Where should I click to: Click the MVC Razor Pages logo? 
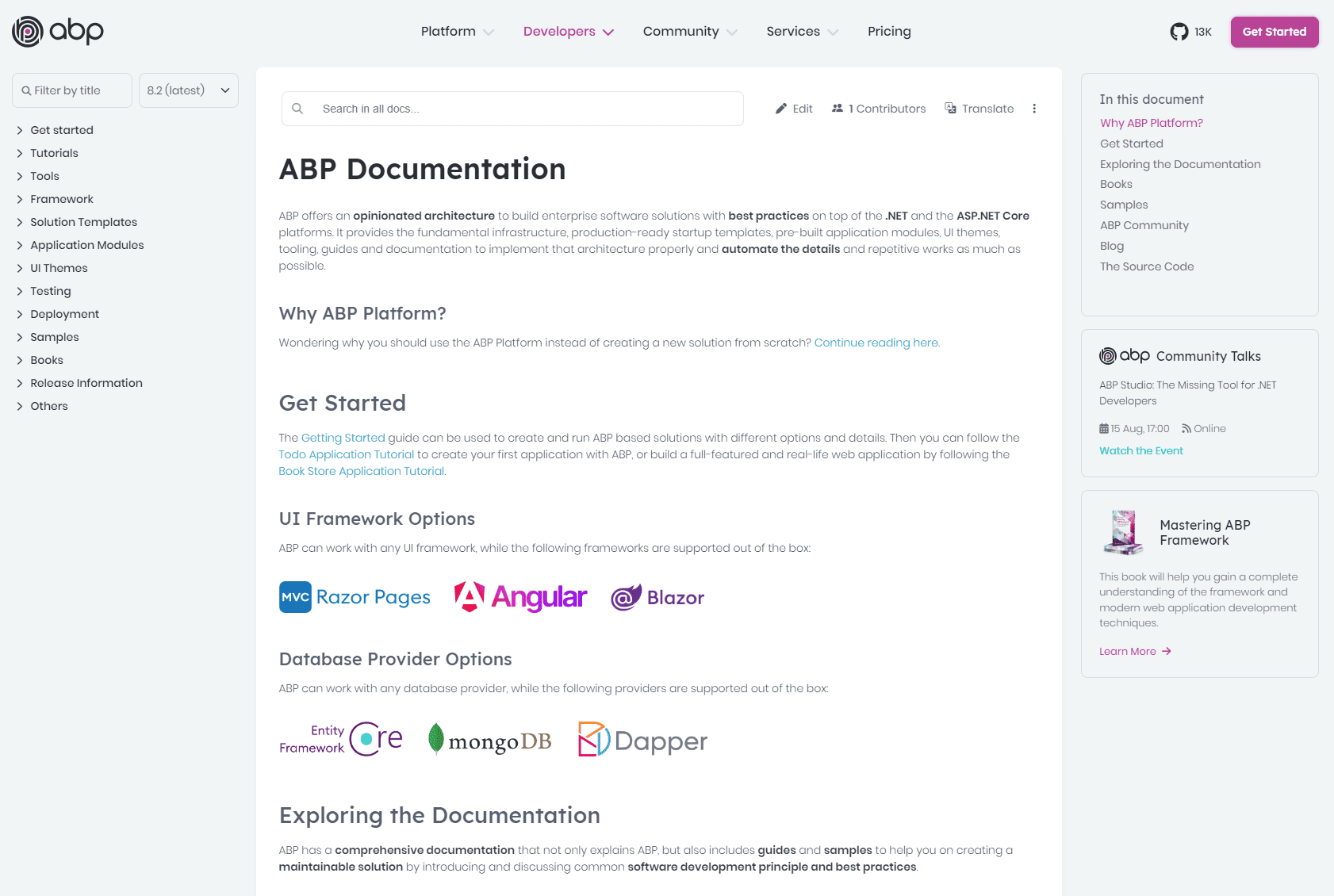click(355, 597)
